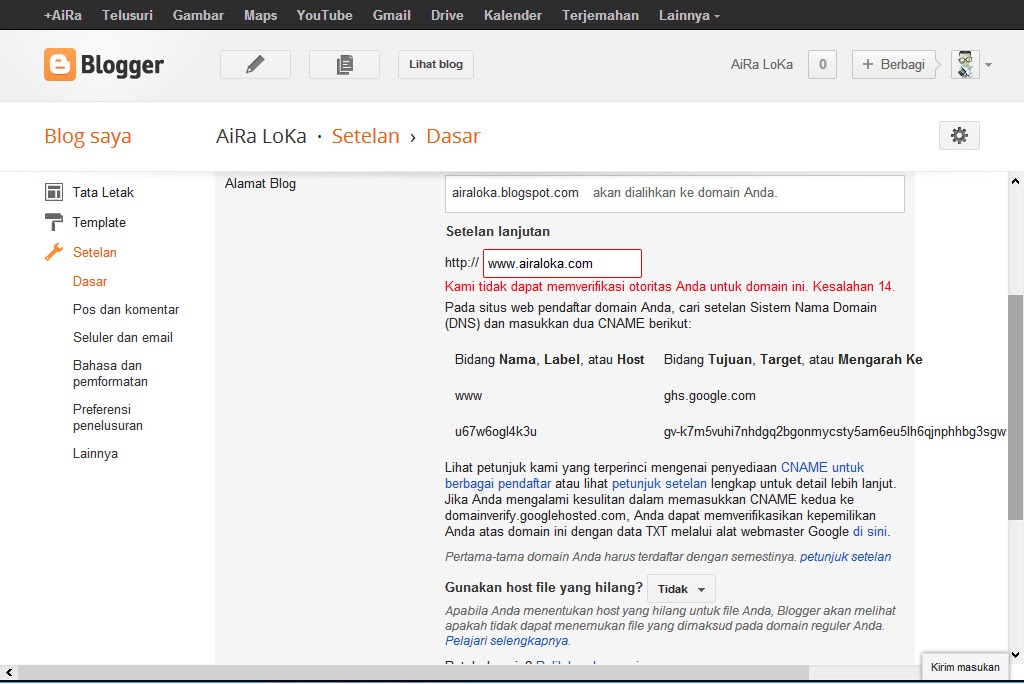Screen dimensions: 1024x684
Task: Expand the account menu arrow beside avatar
Action: coord(988,65)
